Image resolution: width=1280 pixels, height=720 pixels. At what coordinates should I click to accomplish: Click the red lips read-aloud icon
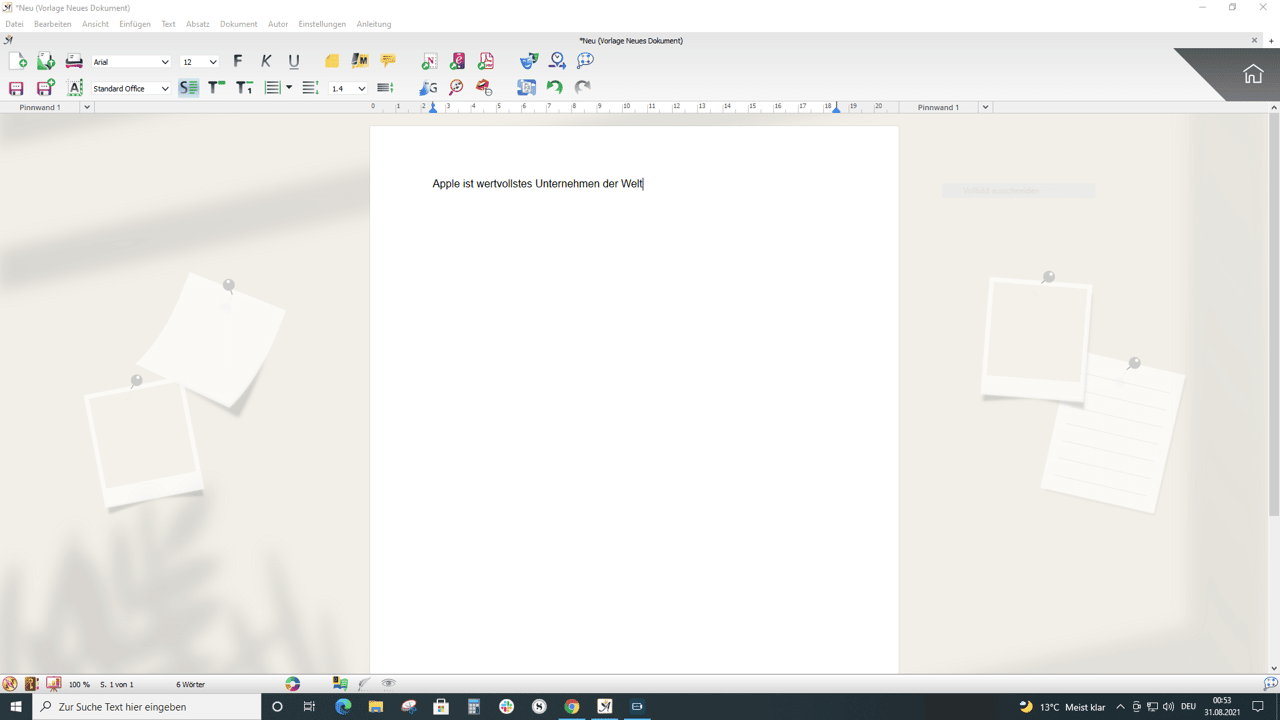click(x=484, y=88)
